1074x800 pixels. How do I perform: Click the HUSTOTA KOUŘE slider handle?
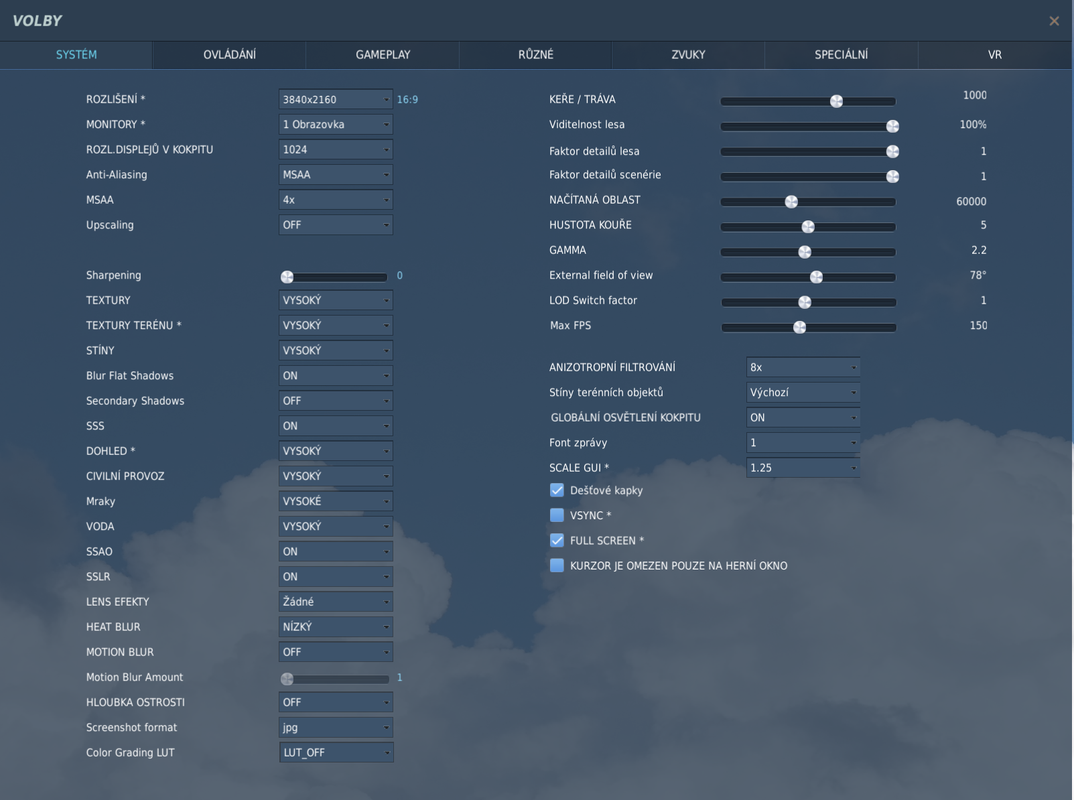point(808,227)
